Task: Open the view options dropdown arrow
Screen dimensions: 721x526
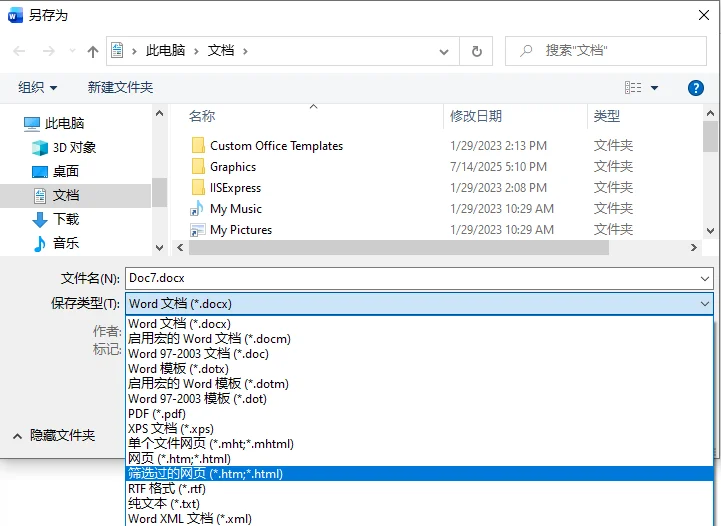Action: [654, 87]
